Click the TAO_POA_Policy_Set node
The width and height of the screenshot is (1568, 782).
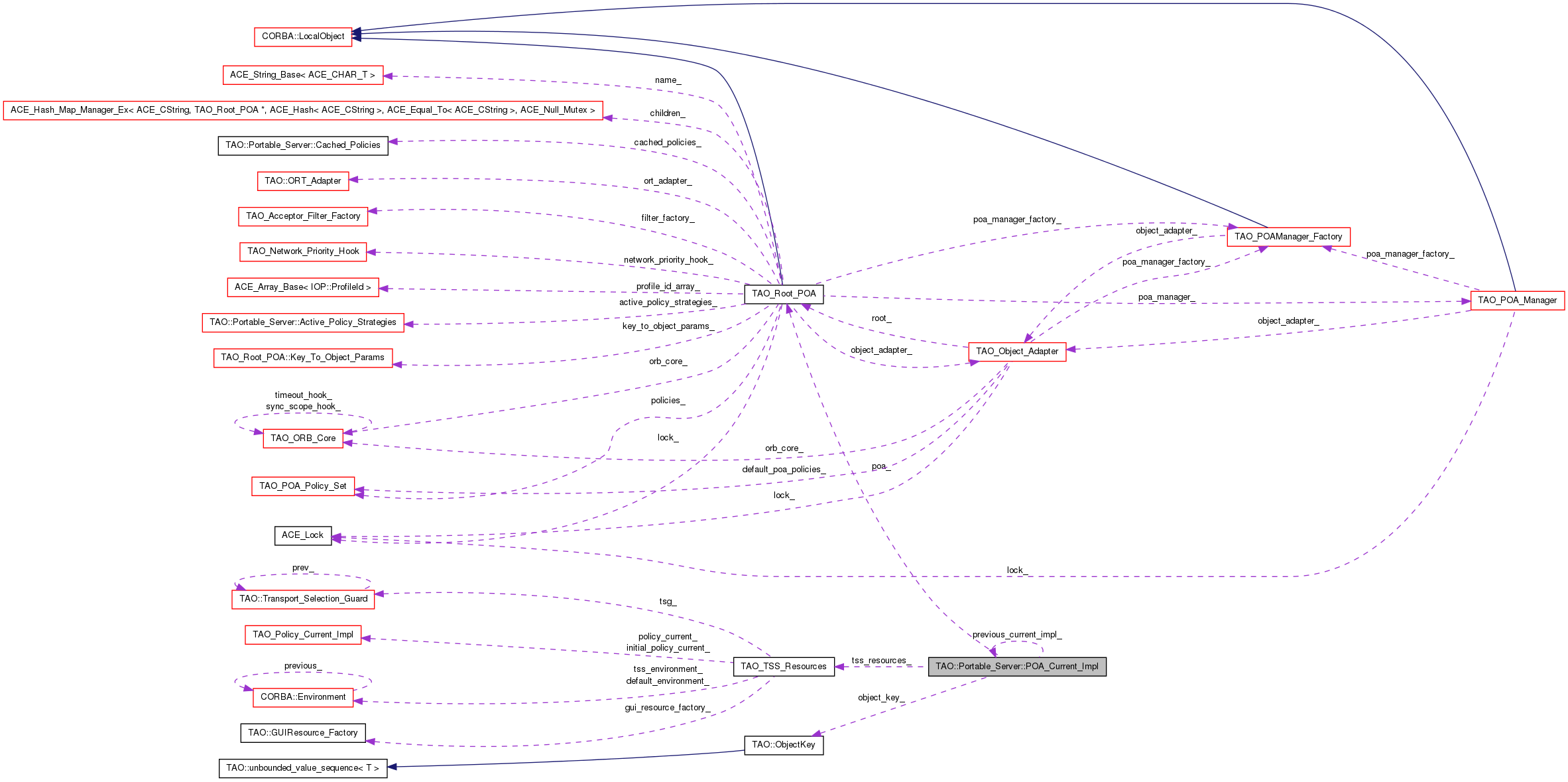pos(302,486)
